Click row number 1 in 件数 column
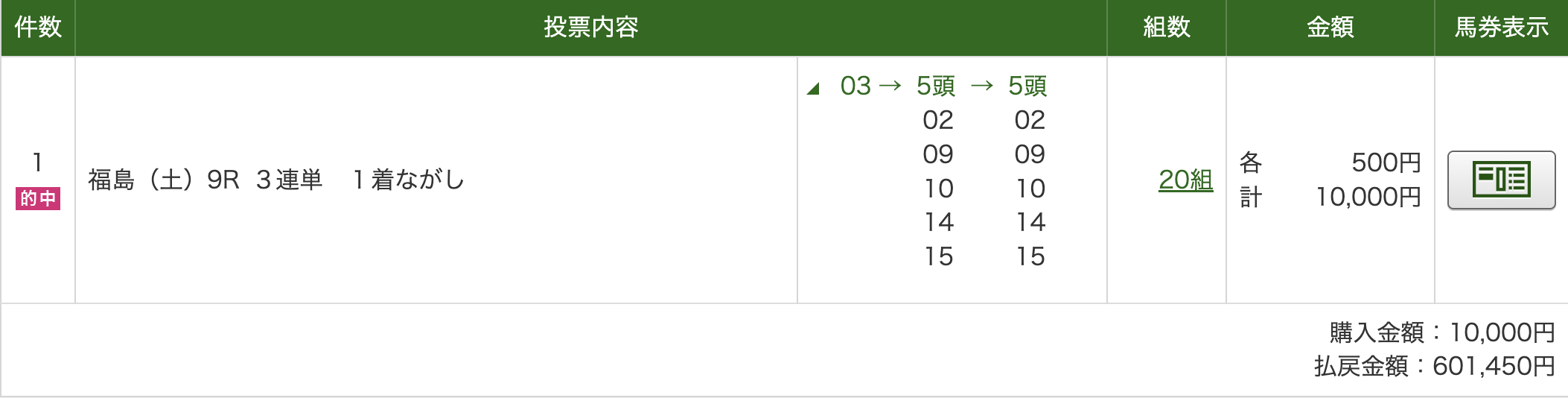This screenshot has width=1568, height=398. [37, 162]
